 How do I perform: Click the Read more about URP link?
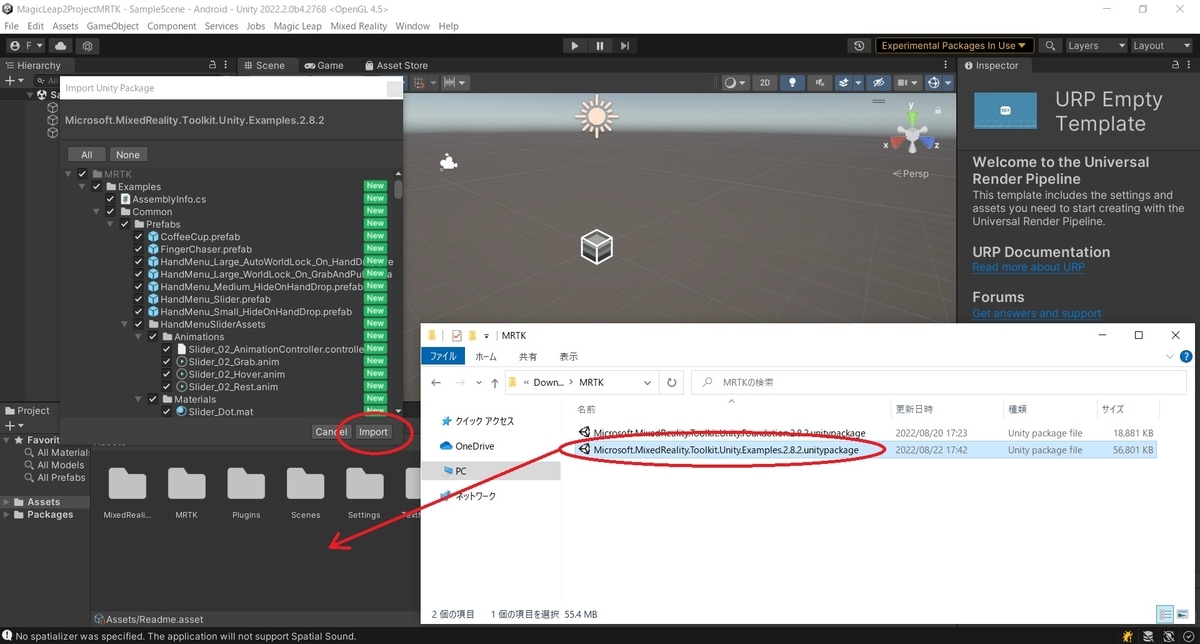[x=1028, y=268]
